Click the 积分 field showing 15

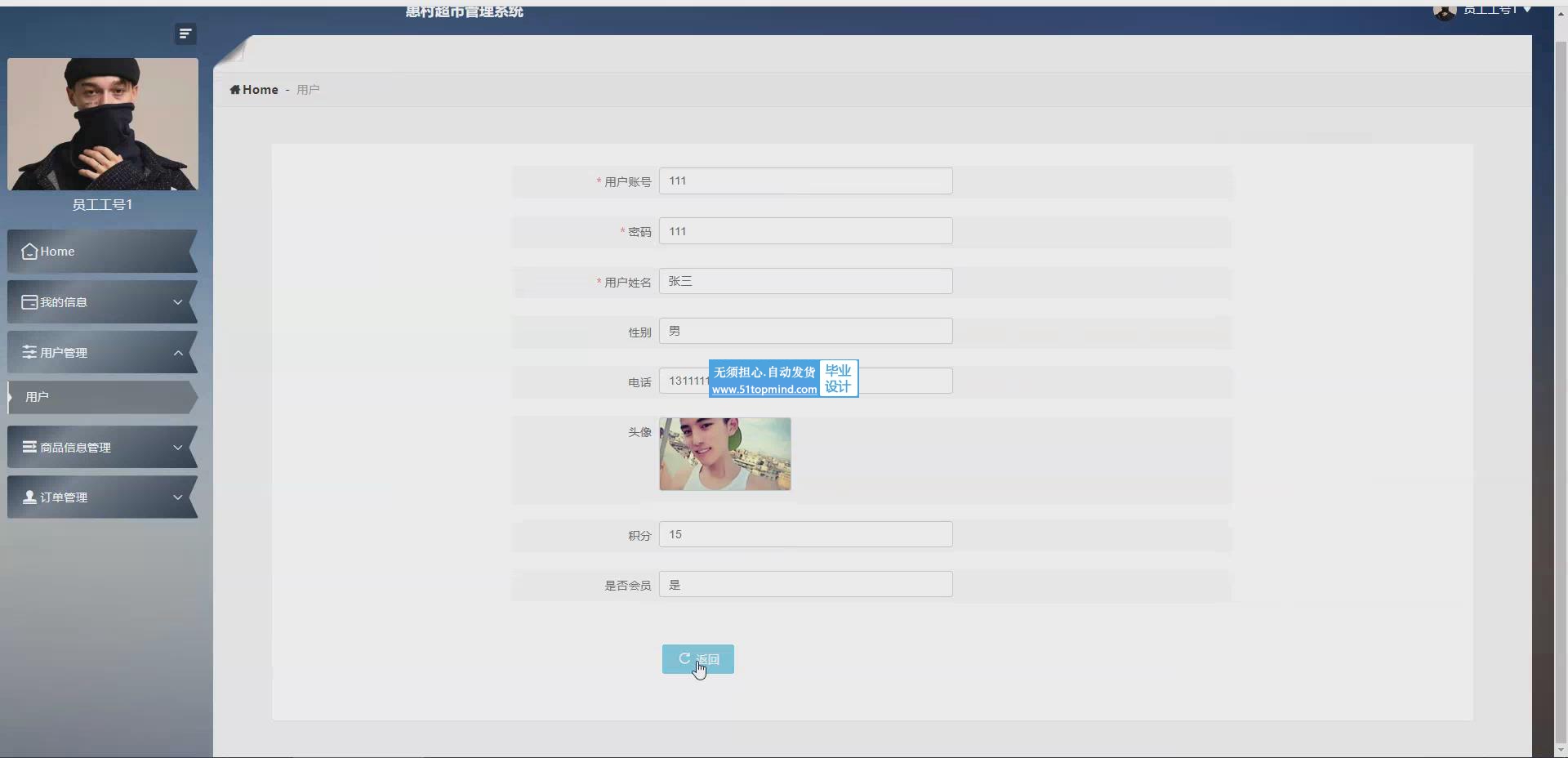click(x=805, y=534)
